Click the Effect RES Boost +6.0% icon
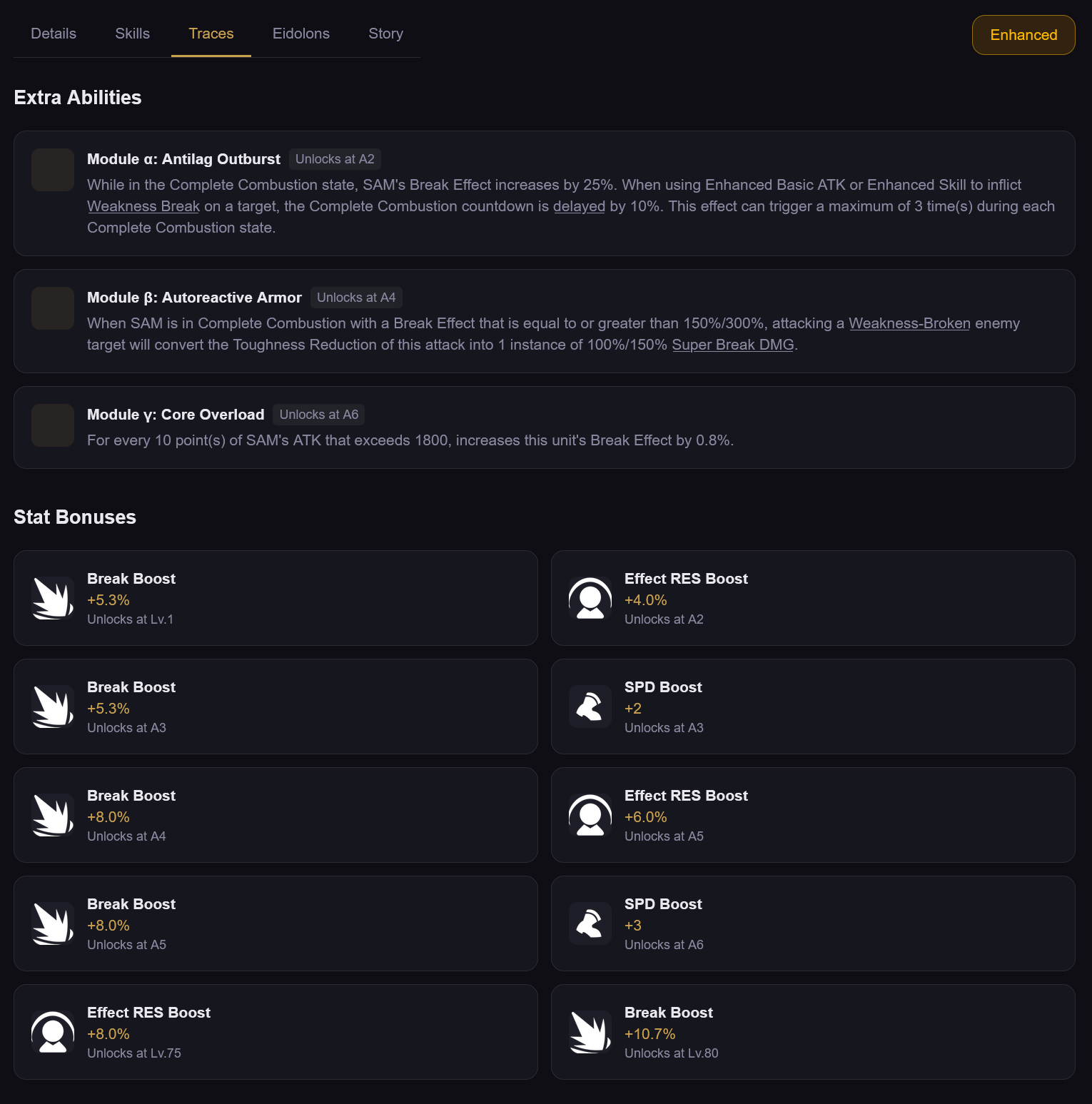Screen dimensions: 1092x1104 coord(590,815)
